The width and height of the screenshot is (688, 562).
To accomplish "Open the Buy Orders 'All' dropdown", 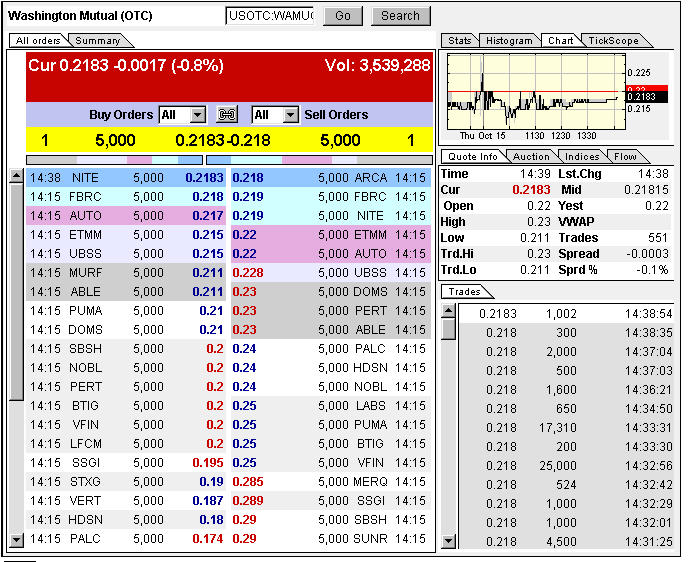I will pos(182,115).
